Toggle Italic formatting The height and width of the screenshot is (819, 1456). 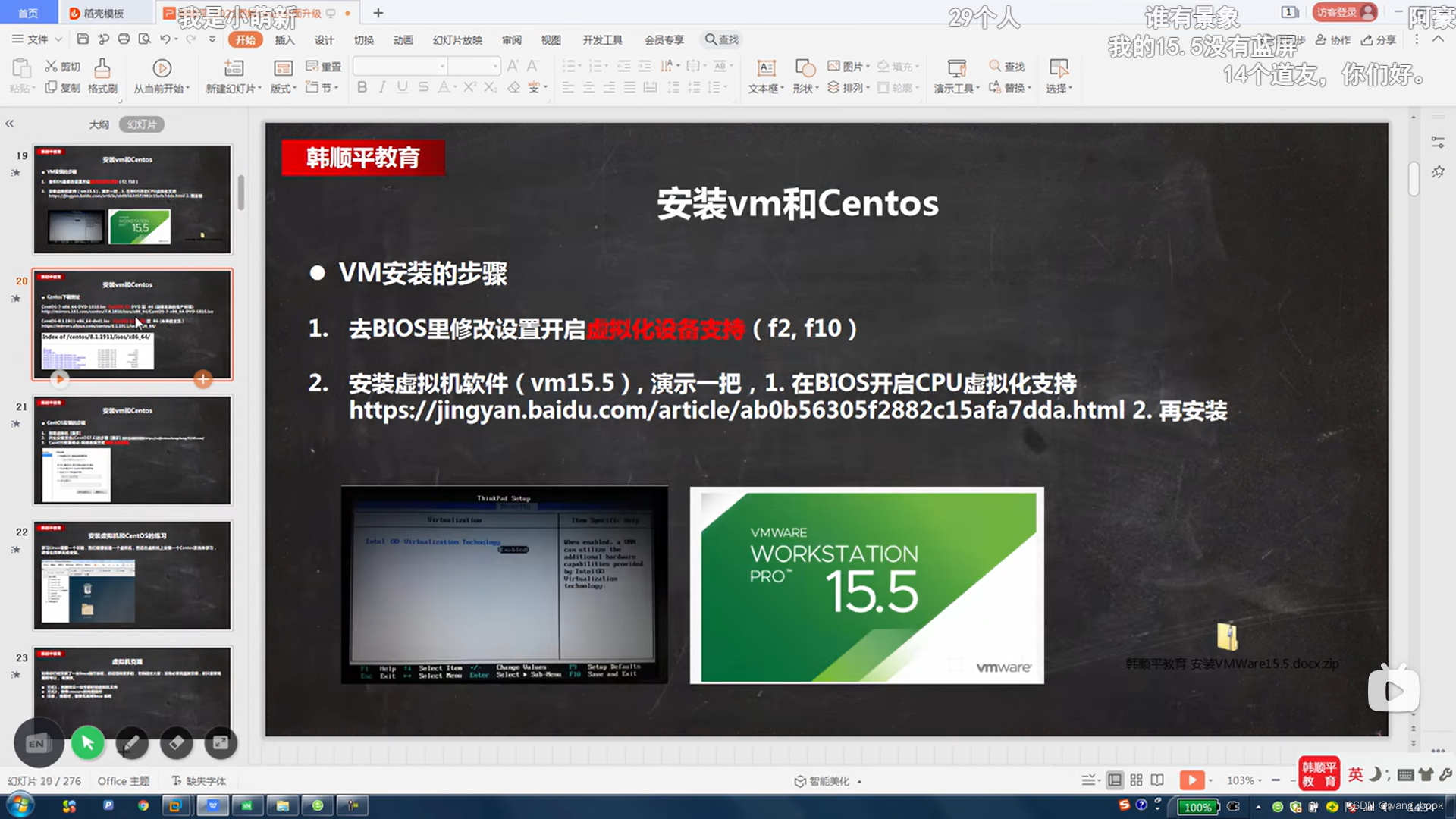(x=382, y=87)
